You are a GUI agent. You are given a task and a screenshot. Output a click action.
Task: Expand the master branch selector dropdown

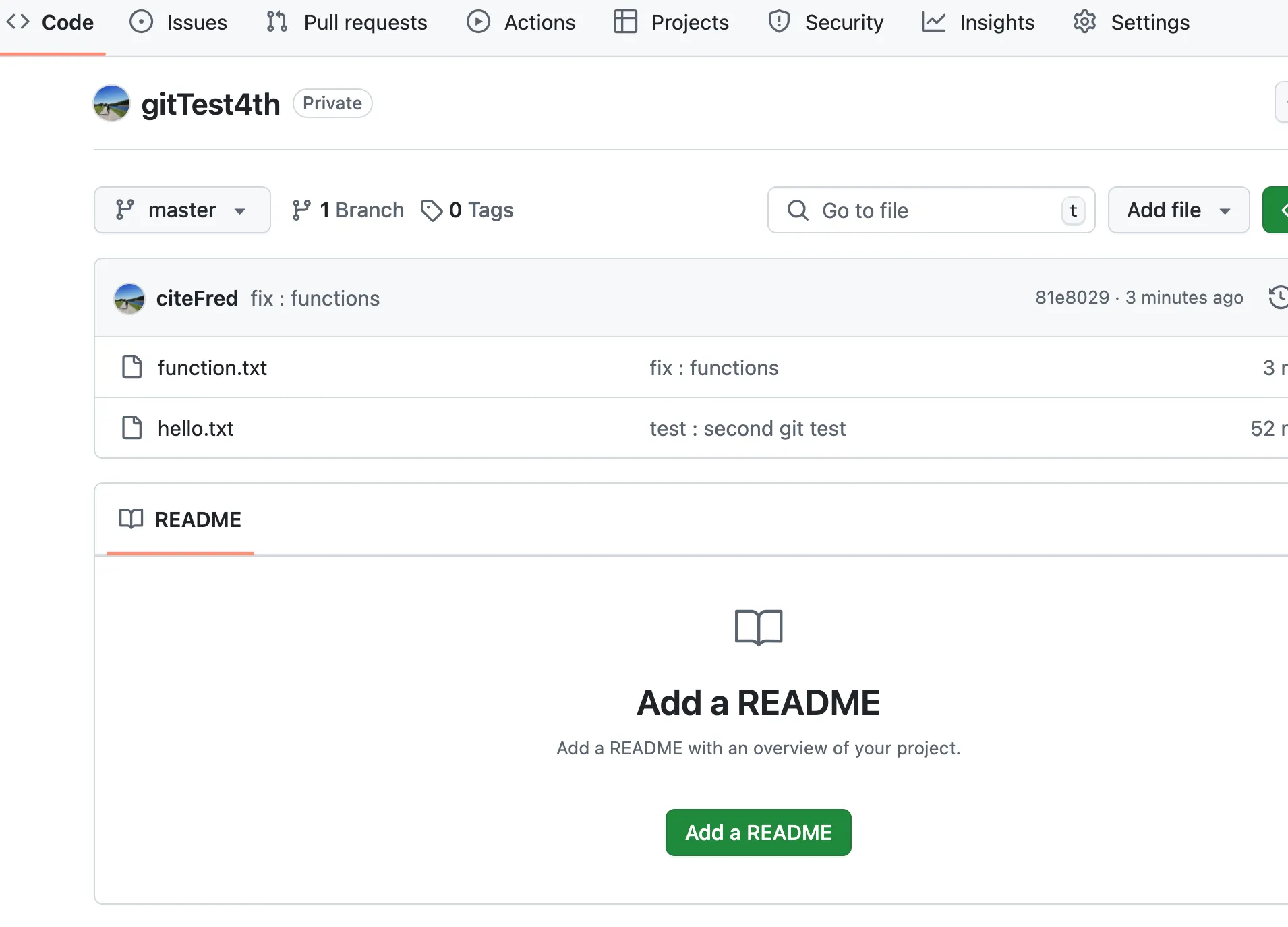(182, 210)
